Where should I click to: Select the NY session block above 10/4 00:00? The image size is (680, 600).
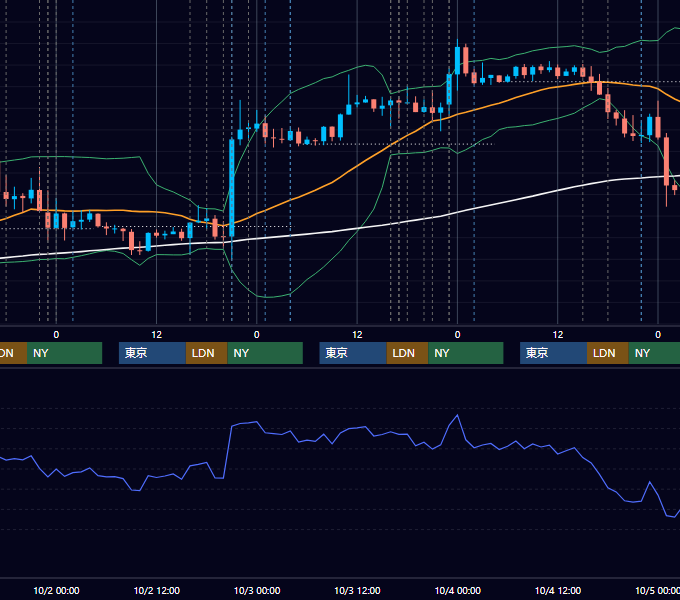click(x=466, y=353)
